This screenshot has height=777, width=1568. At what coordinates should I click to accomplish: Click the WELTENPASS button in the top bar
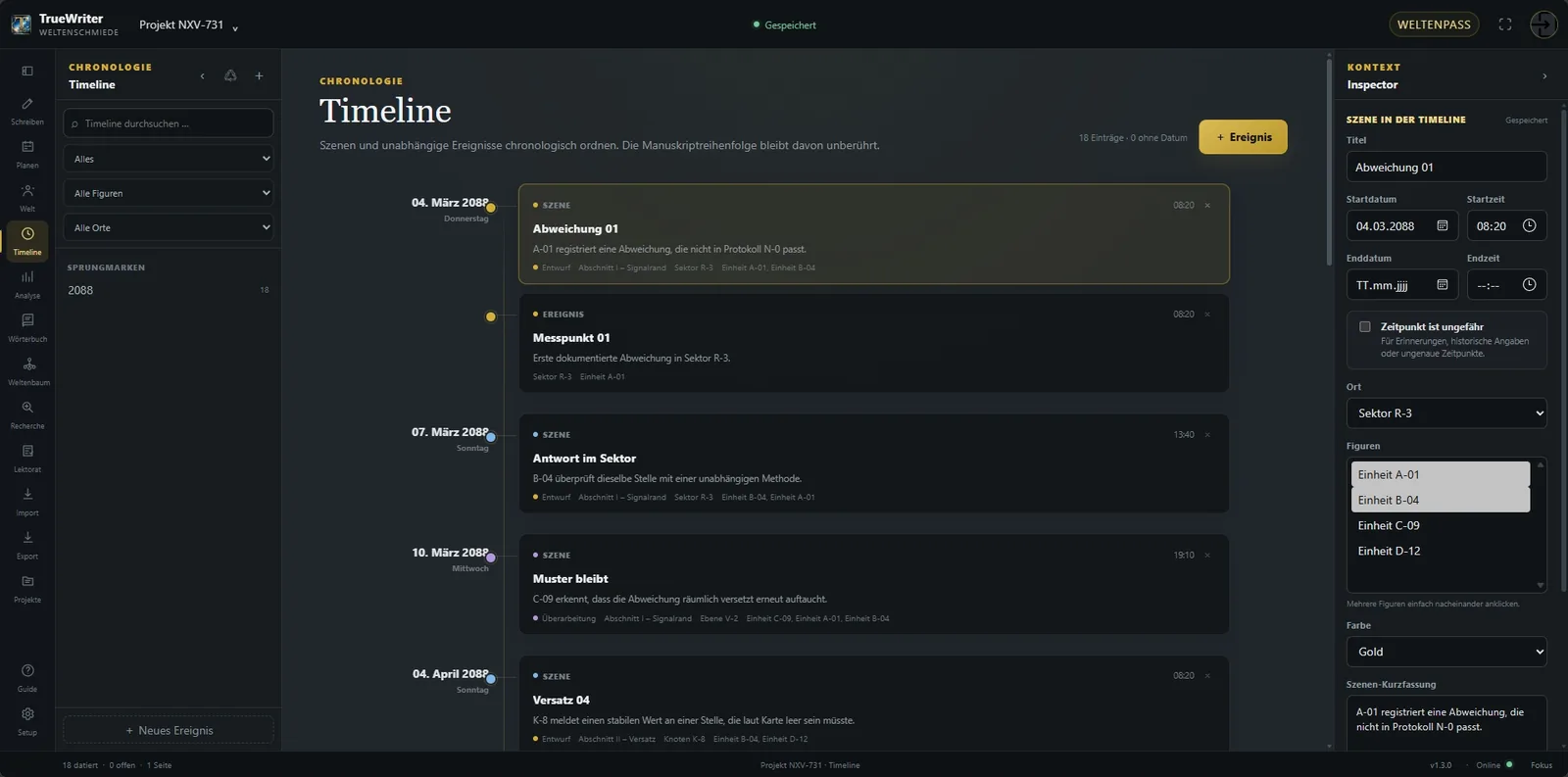click(1434, 24)
